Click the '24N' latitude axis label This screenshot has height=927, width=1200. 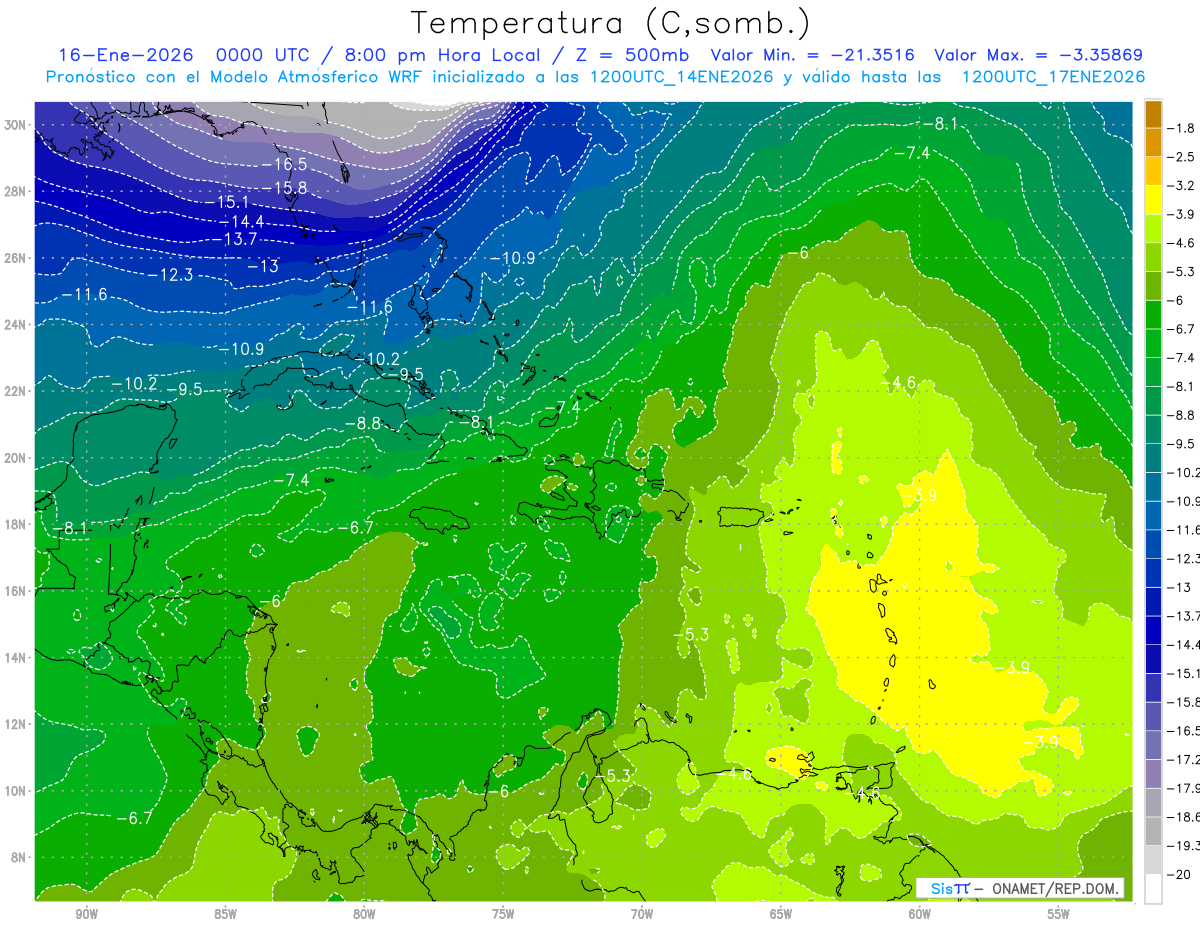click(x=17, y=325)
